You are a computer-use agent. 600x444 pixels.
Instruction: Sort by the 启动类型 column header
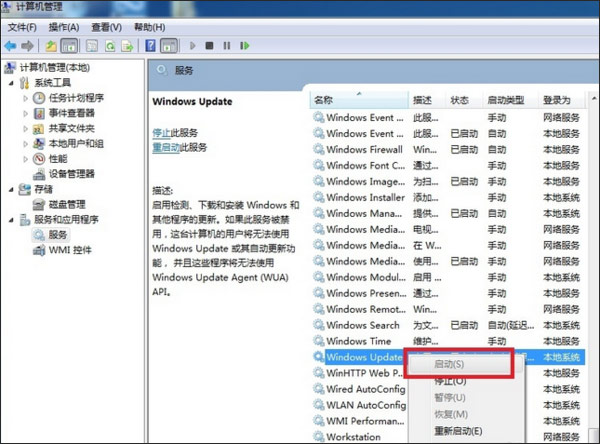(510, 100)
